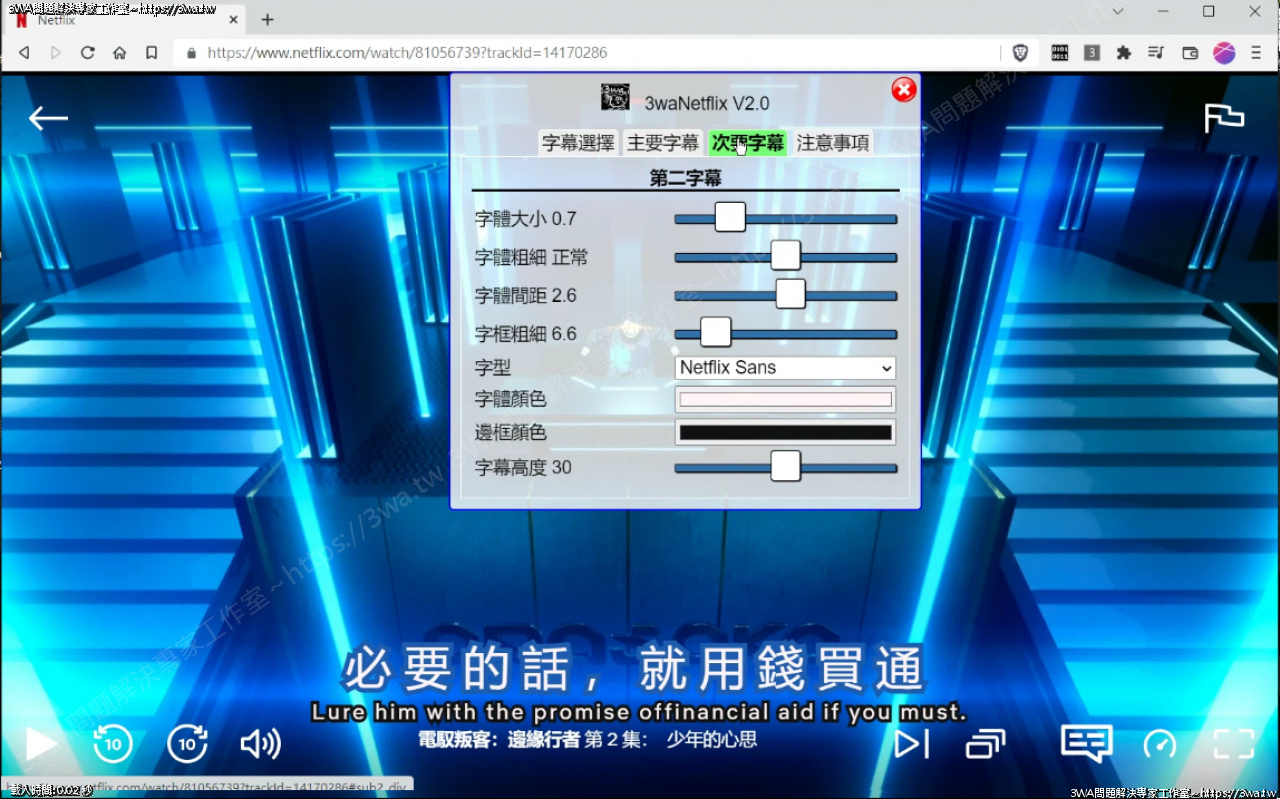This screenshot has width=1280, height=799.
Task: Switch to the 注意事項 tab
Action: point(833,143)
